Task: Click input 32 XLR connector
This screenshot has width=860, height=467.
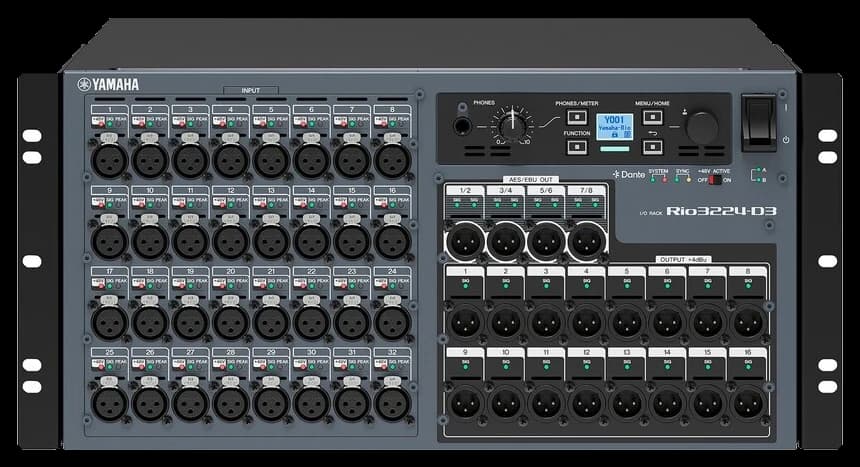Action: pos(393,404)
